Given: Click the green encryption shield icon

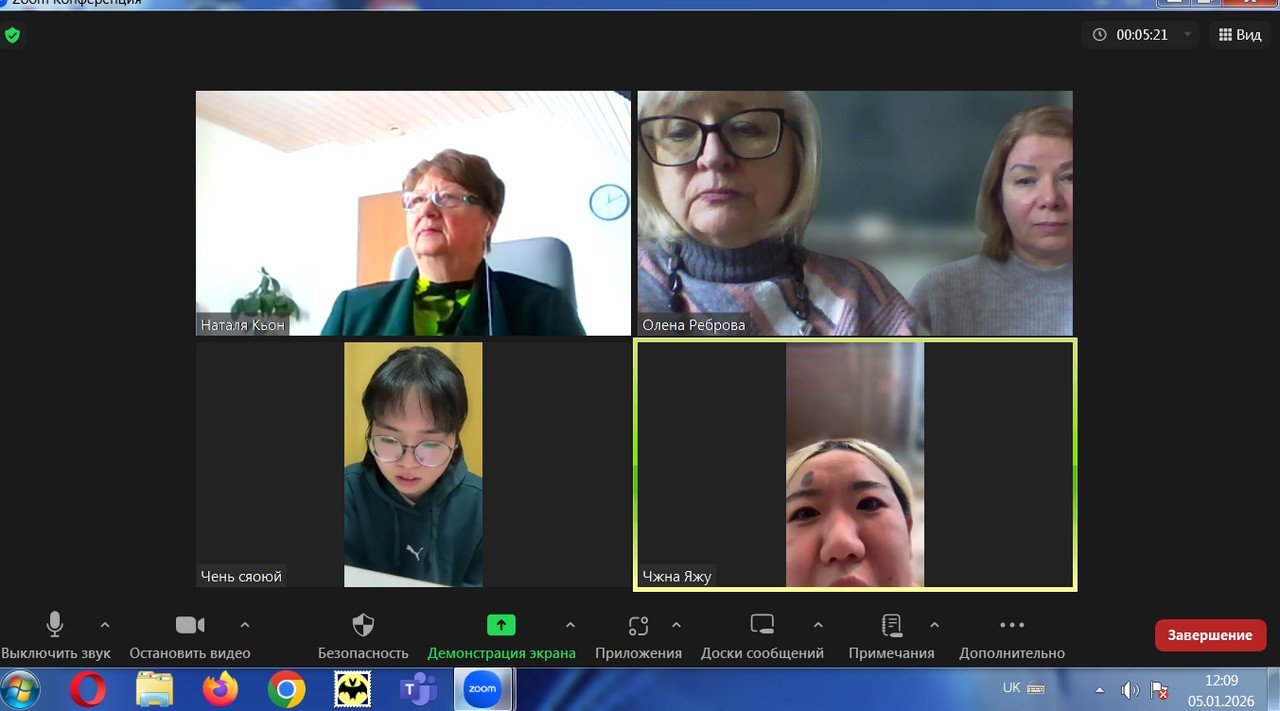Looking at the screenshot, I should (x=12, y=35).
